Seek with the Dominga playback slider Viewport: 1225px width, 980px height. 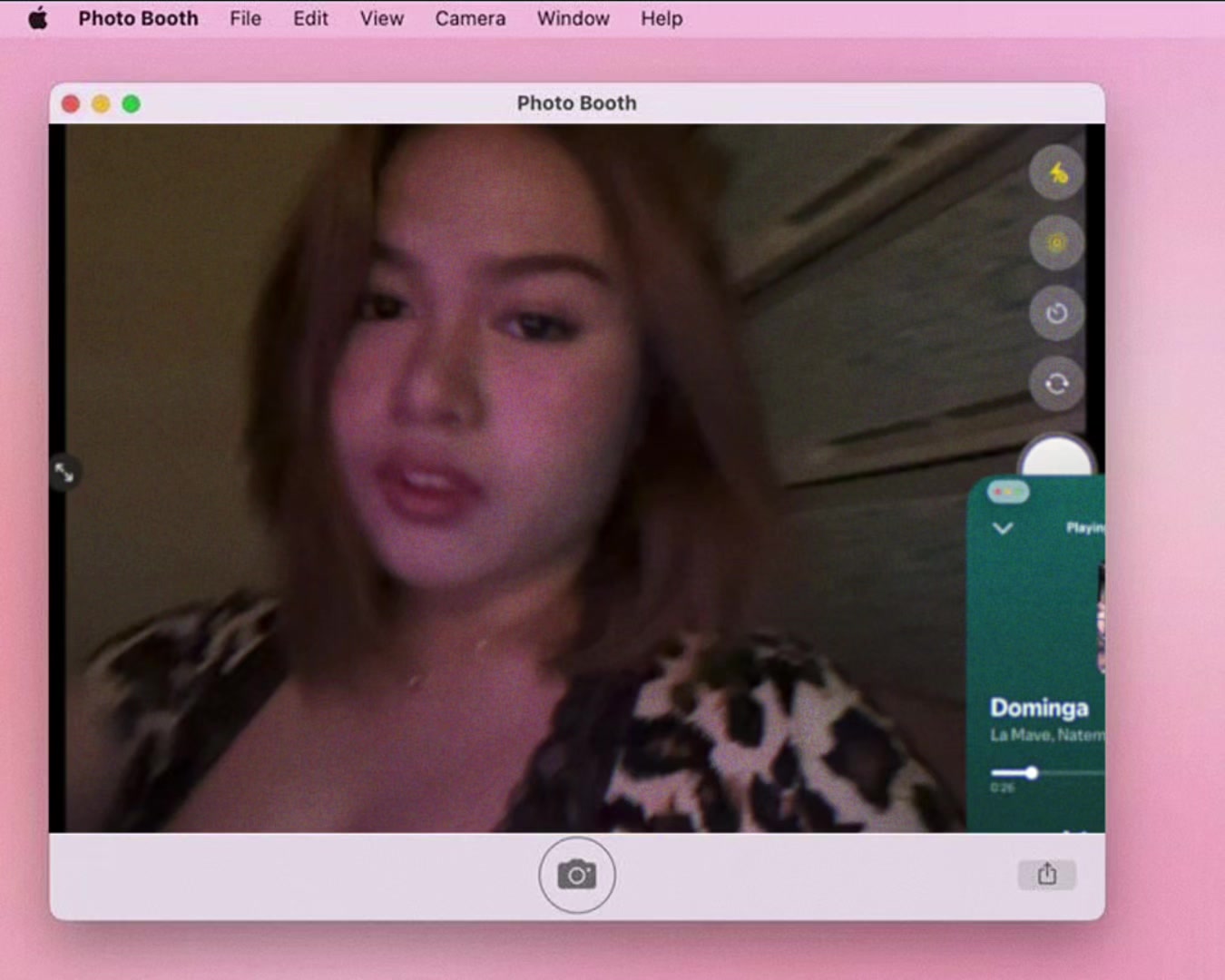1047,773
